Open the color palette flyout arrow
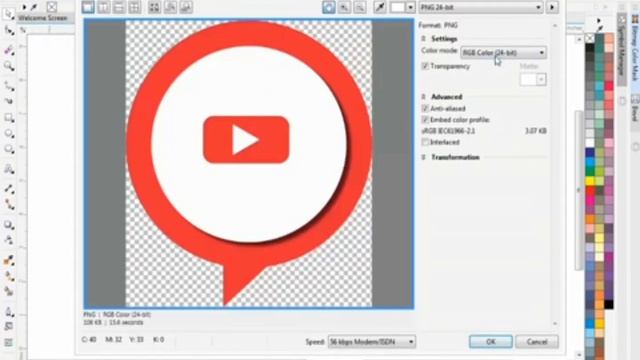 click(599, 20)
